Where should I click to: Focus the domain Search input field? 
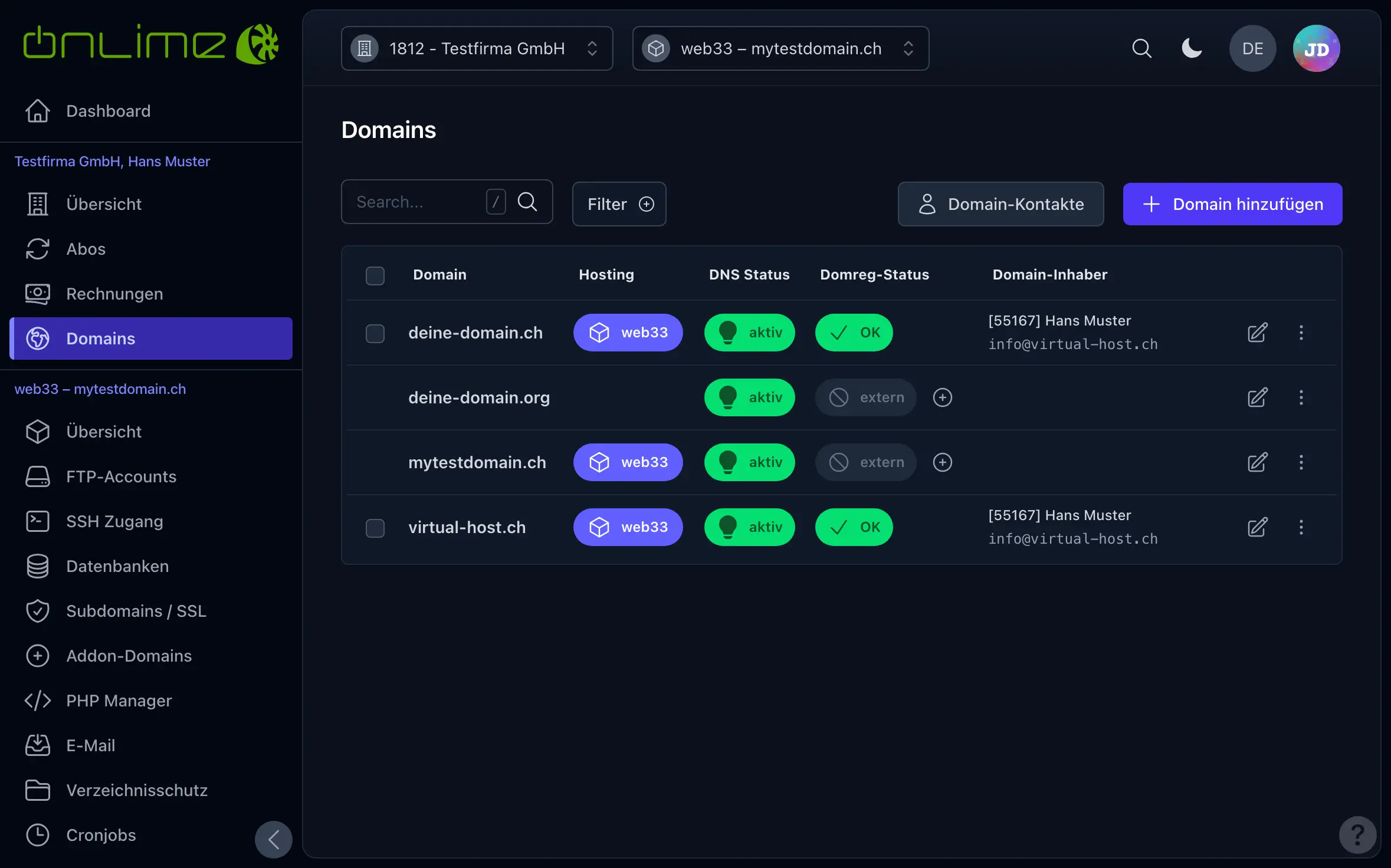(447, 202)
